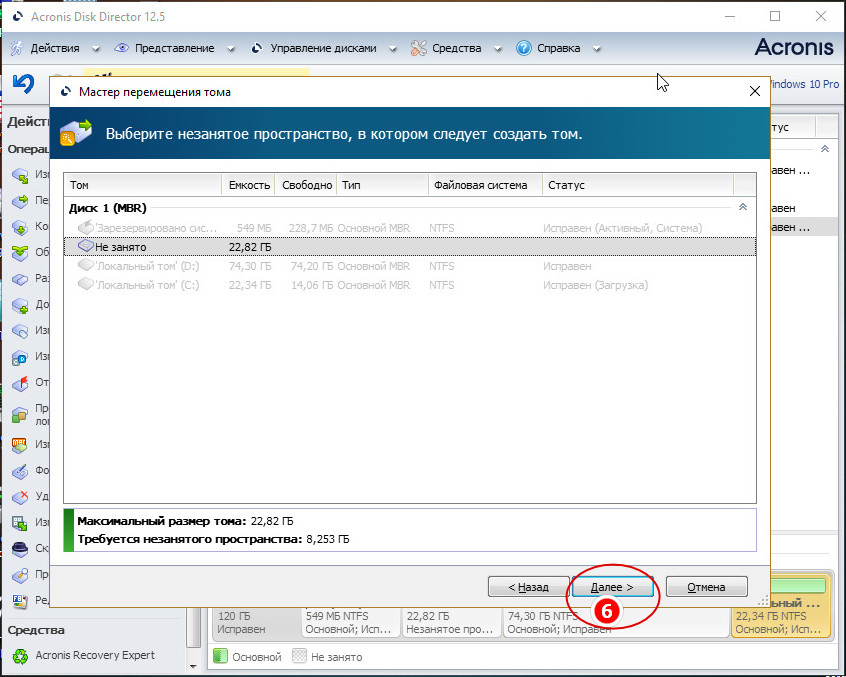Select the Browse files icon in sidebar

pos(20,575)
